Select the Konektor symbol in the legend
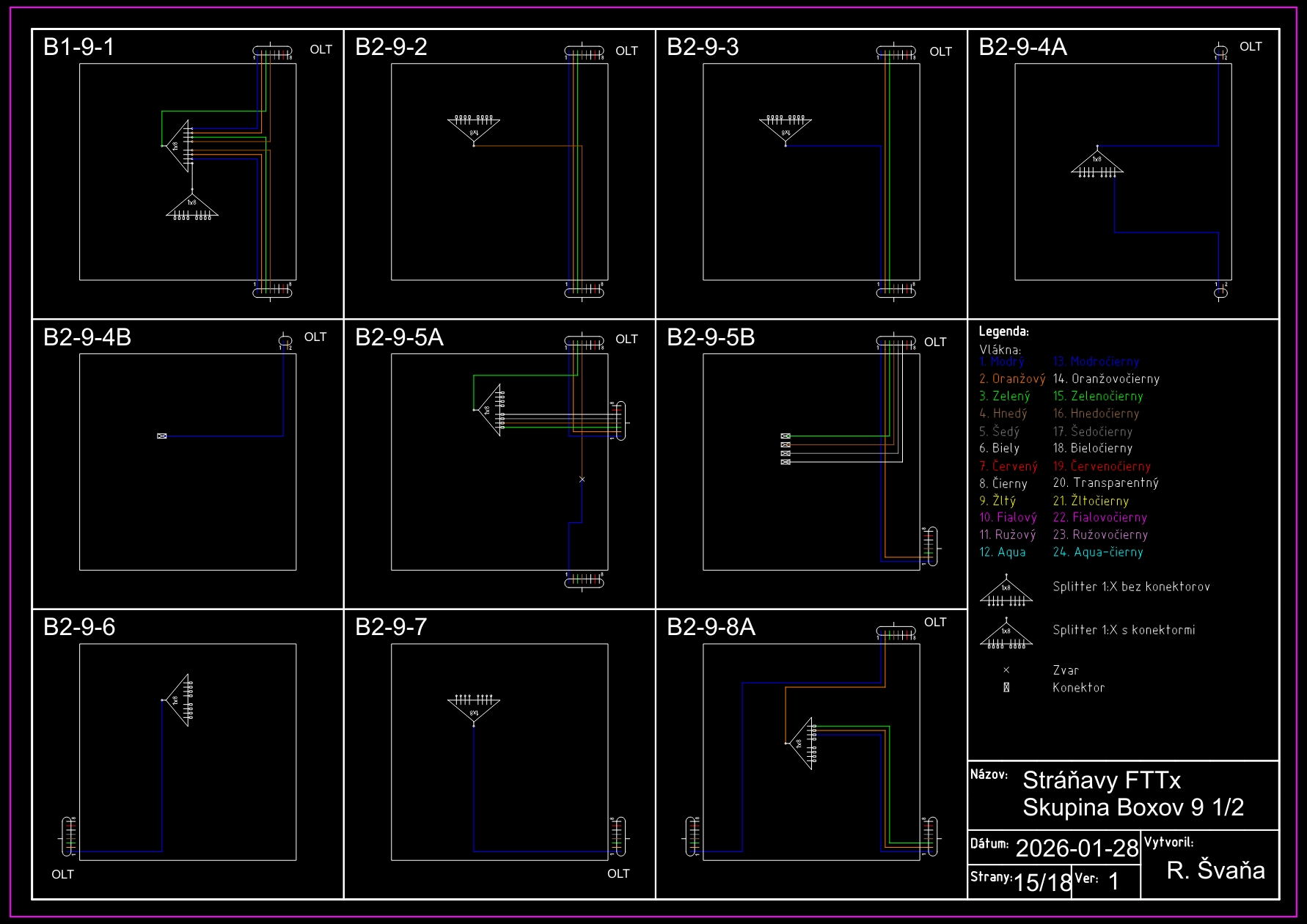 pyautogui.click(x=1006, y=688)
